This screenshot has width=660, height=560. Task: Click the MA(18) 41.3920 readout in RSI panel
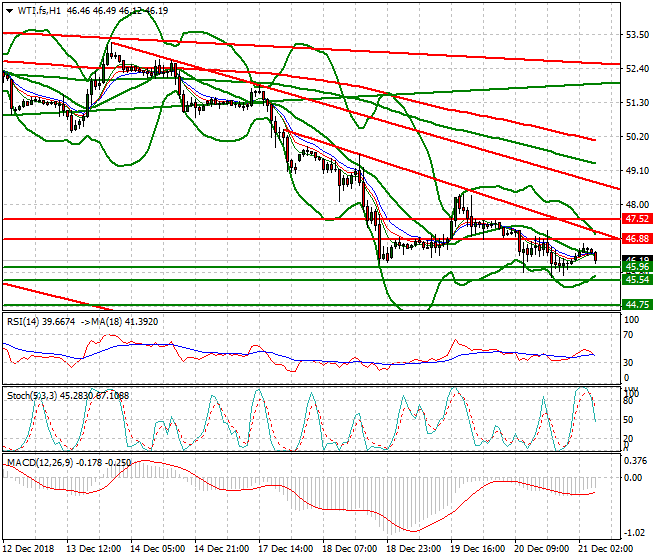click(124, 322)
